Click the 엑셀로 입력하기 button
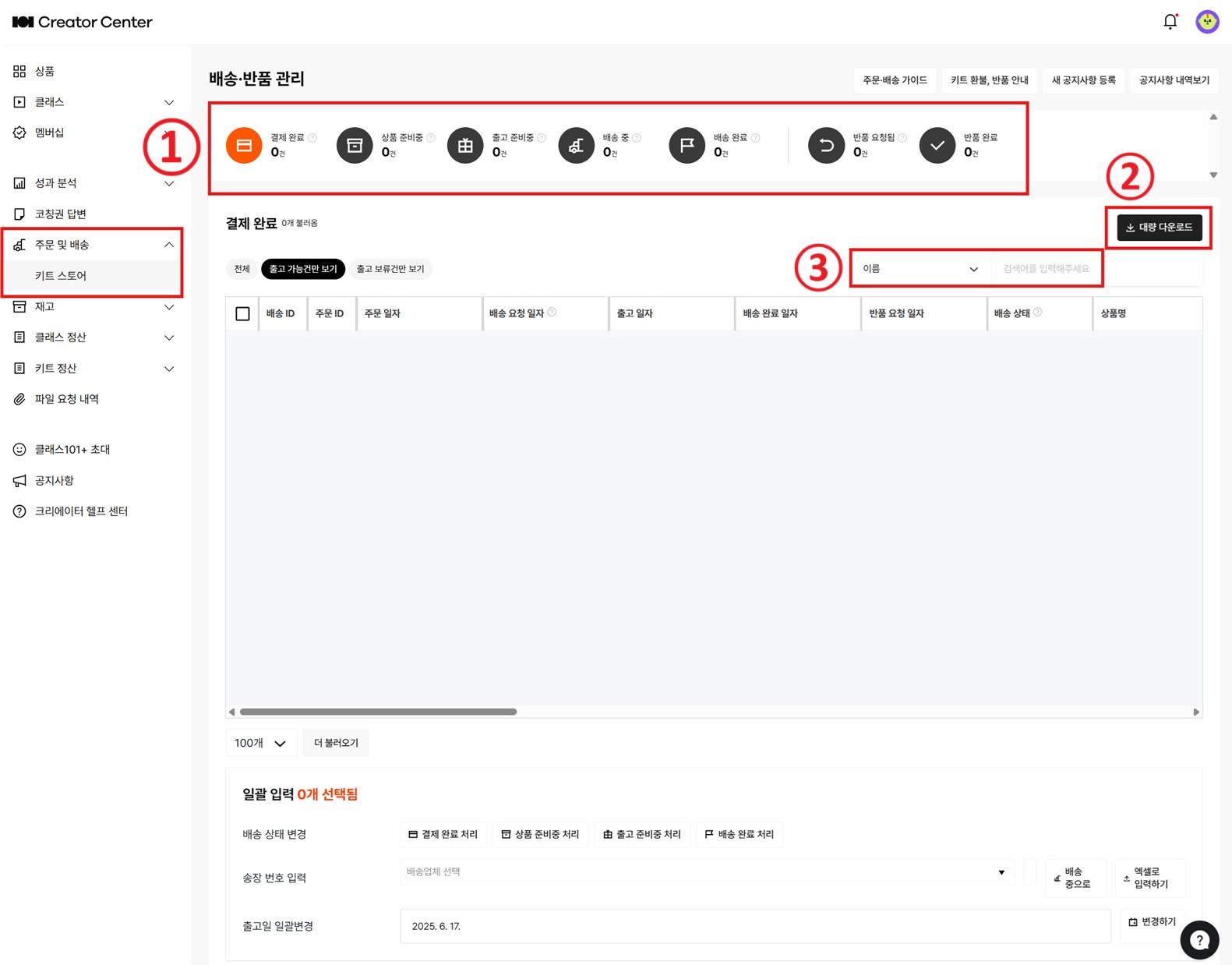Screen dimensions: 1232x965 [x=1149, y=878]
